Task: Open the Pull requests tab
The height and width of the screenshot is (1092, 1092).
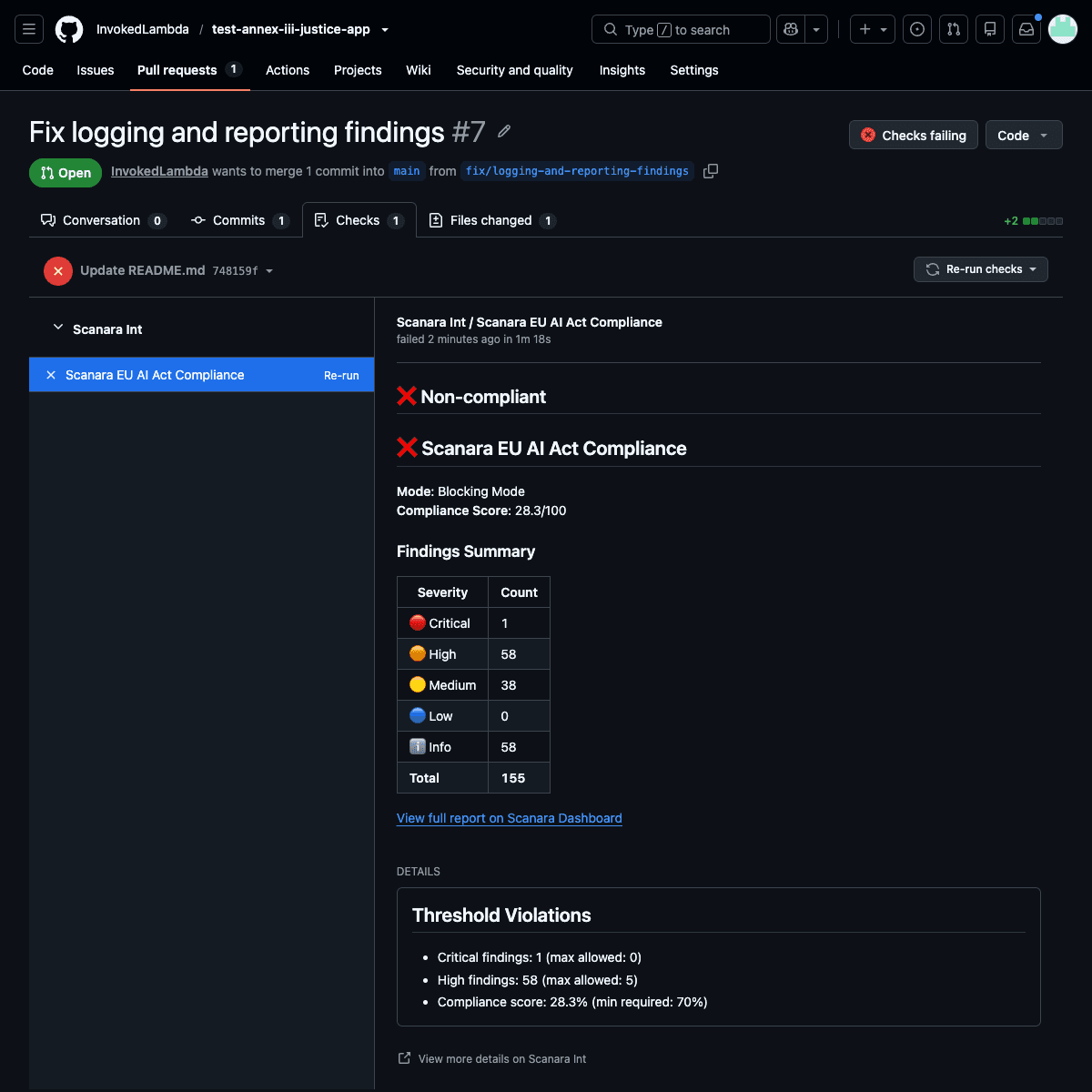Action: (x=189, y=70)
